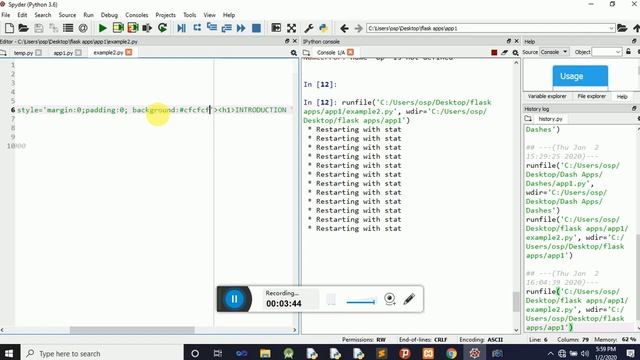Re-run last script icon
Screen dimensions: 640x360
(162, 28)
